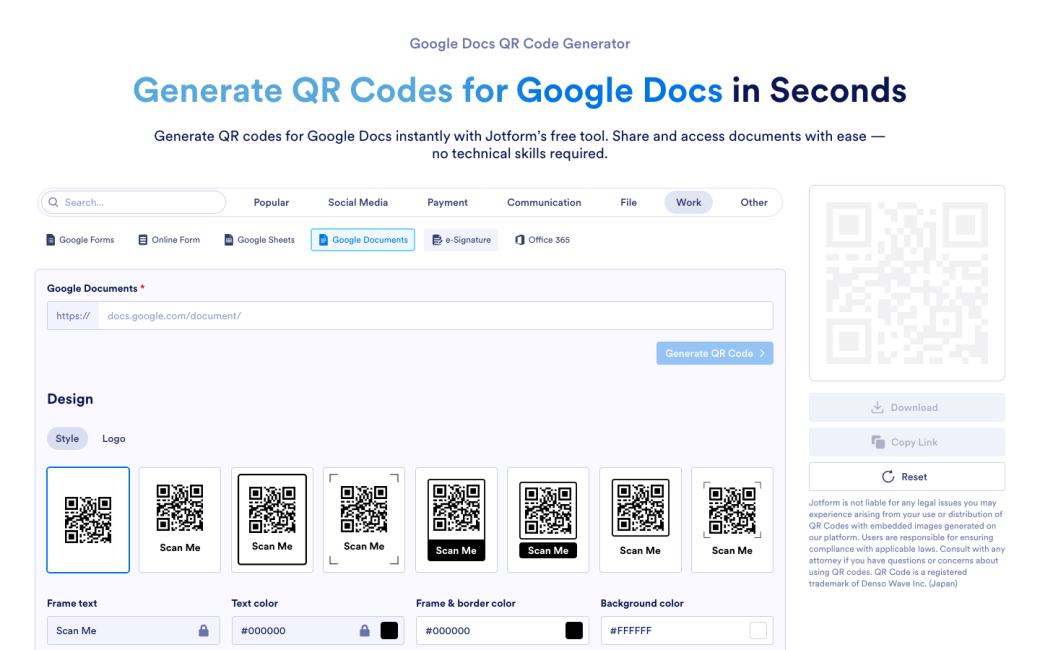The image size is (1040, 650).
Task: Click the Google Forms icon
Action: point(50,239)
